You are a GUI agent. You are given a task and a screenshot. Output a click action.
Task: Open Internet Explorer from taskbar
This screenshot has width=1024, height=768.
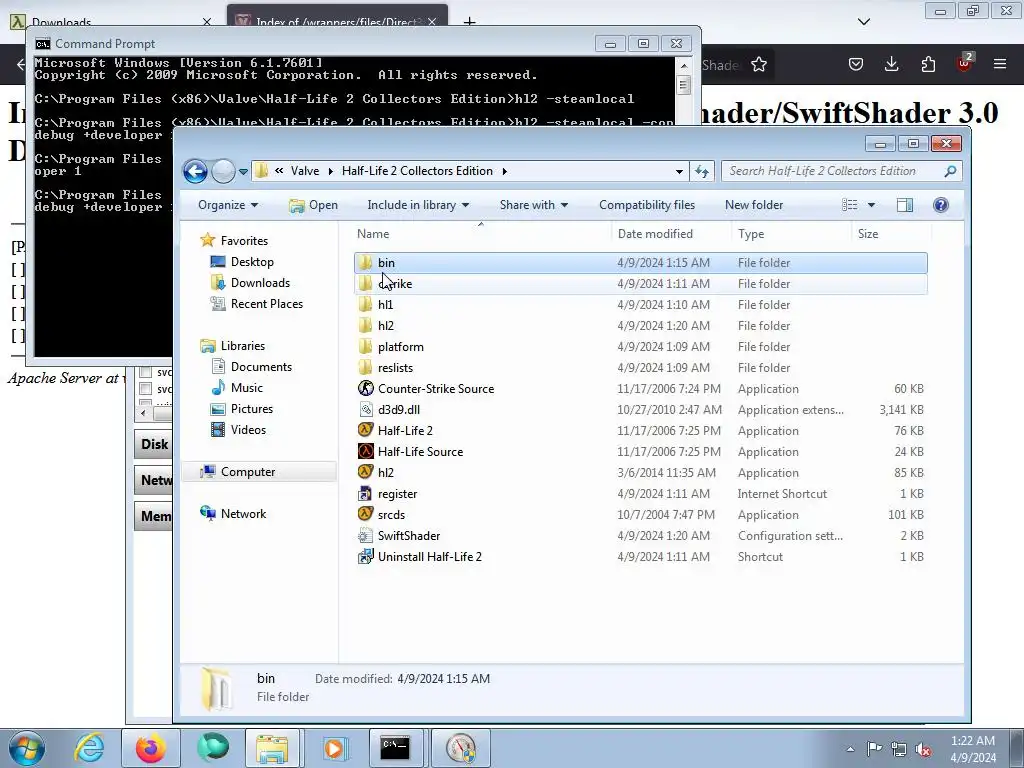click(89, 748)
